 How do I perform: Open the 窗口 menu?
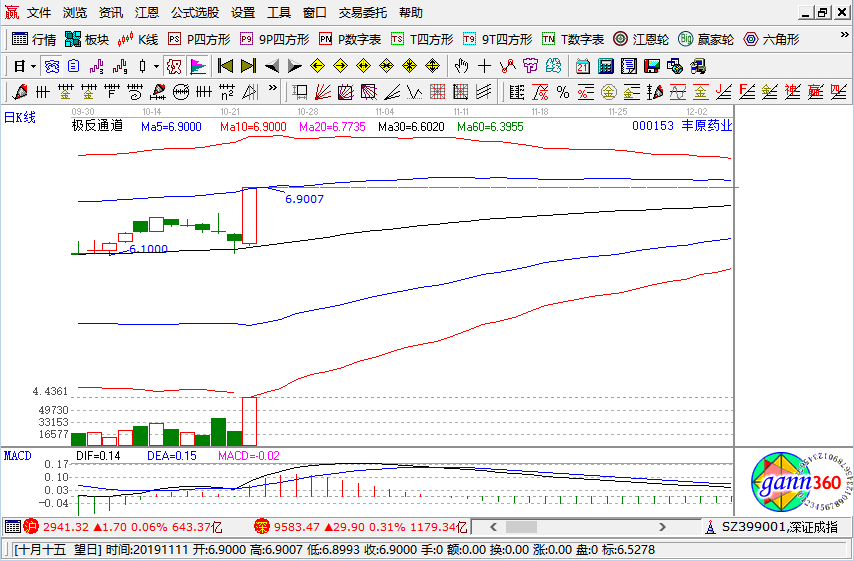[314, 12]
